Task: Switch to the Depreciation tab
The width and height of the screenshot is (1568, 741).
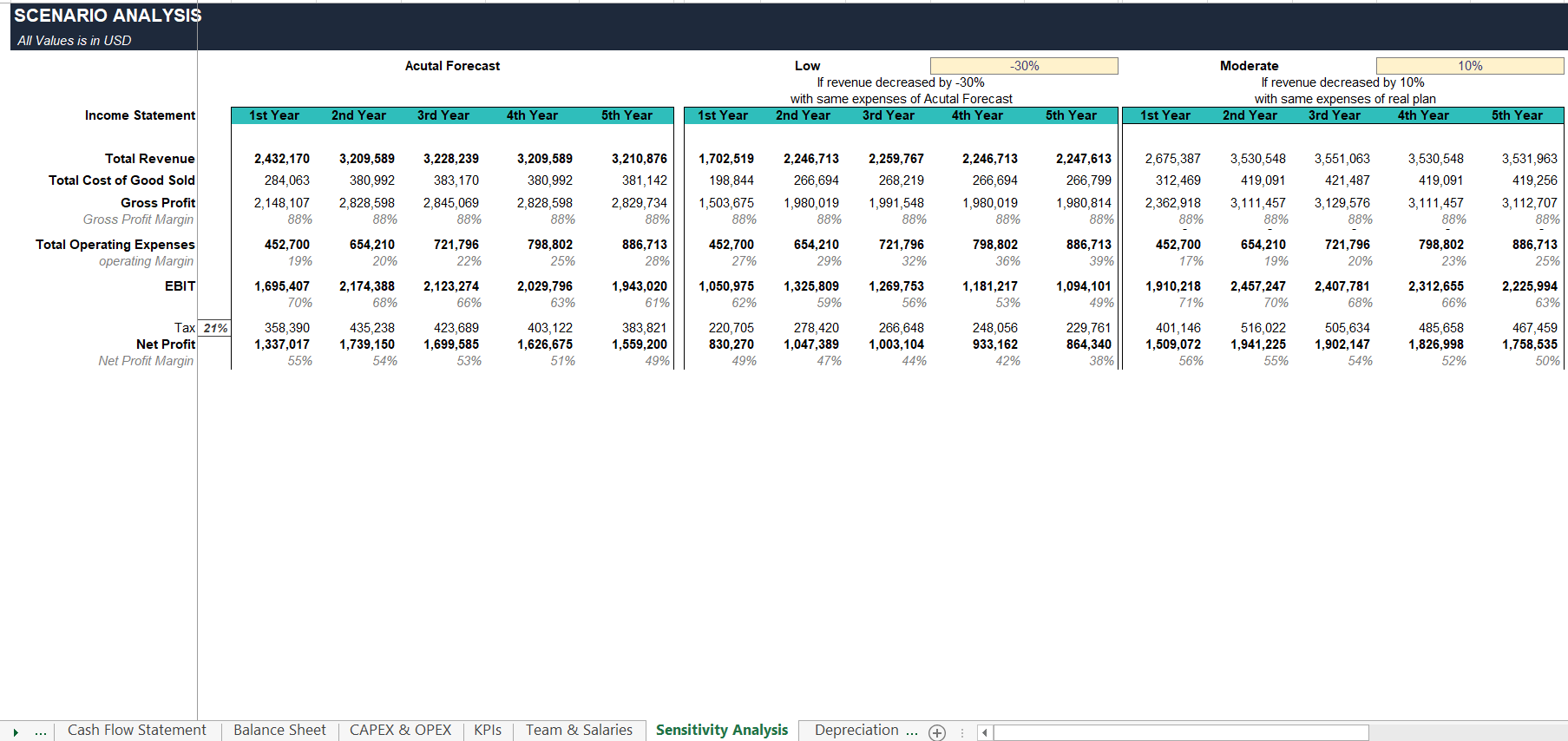Action: [x=856, y=731]
